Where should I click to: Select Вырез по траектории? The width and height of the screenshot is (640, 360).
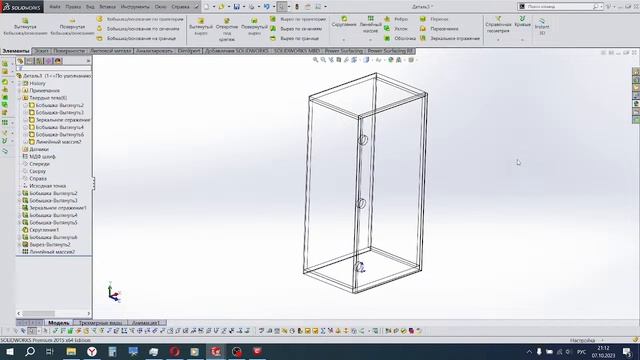(298, 19)
